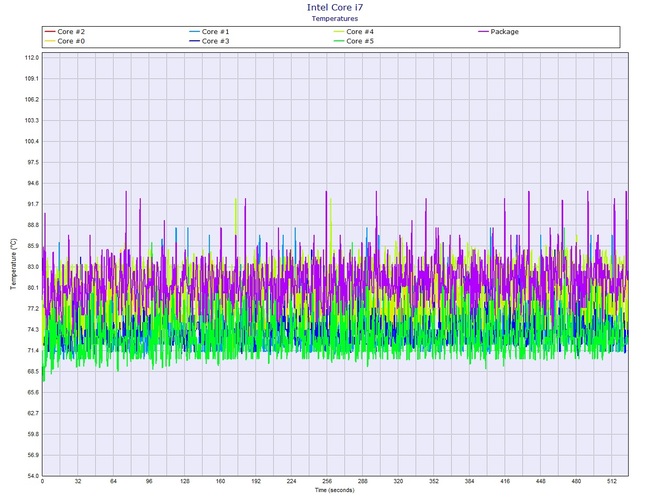Click the Core #2 legend entry

65,32
